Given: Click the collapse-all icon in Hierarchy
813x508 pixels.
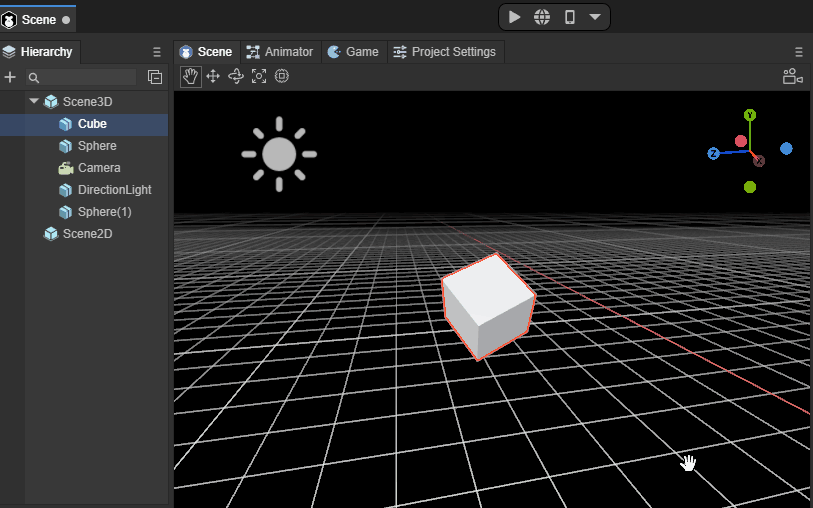Looking at the screenshot, I should (155, 77).
